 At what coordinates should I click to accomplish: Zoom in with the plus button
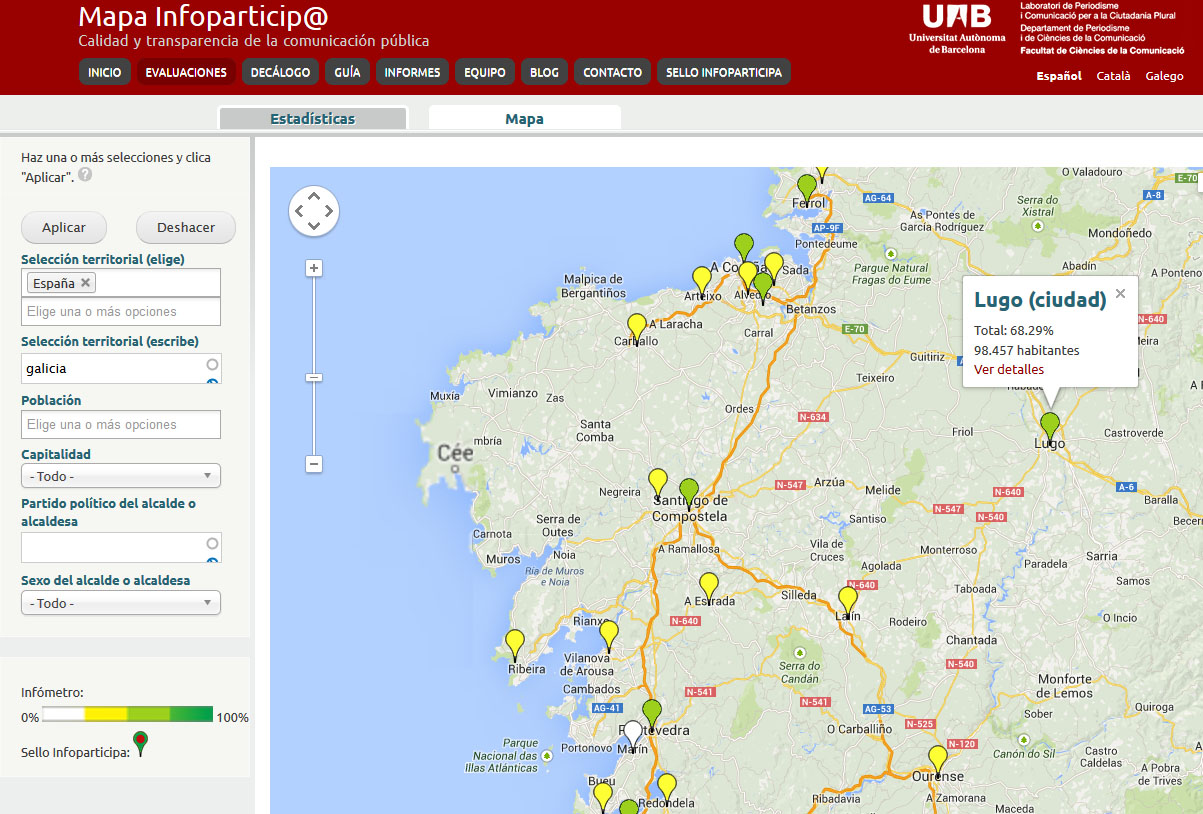[314, 268]
